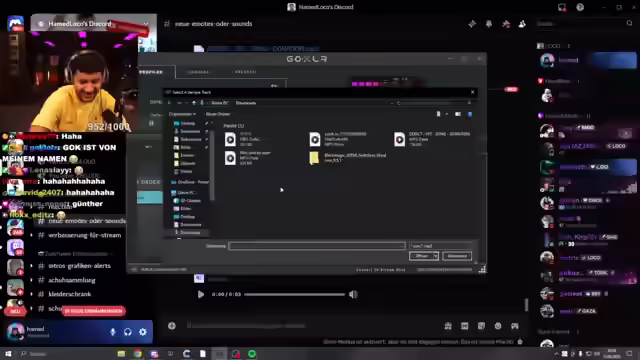Select the verbesserung-für-stream channel

84,235
